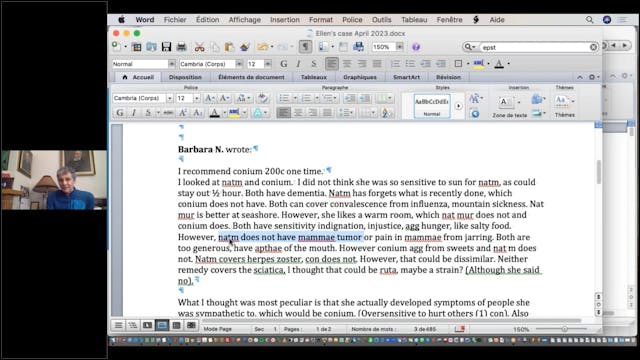Click the vertical document scrollbar

tap(599, 171)
